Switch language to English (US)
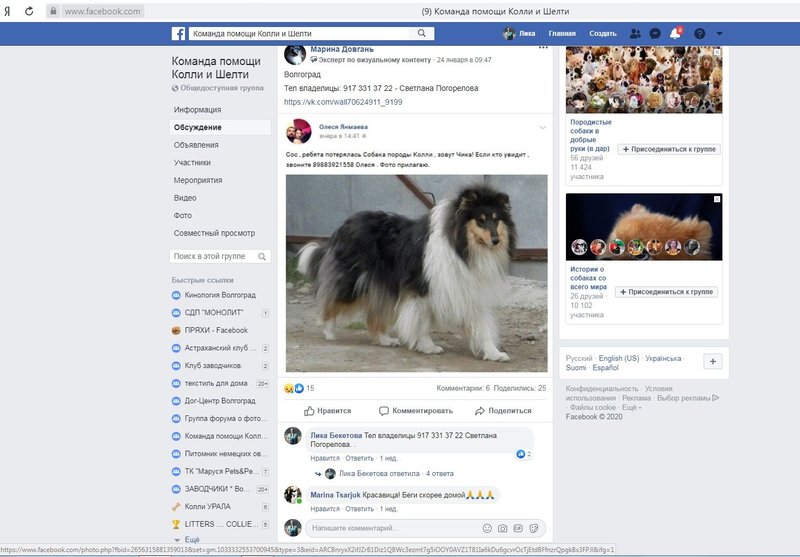The image size is (800, 557). pos(619,359)
